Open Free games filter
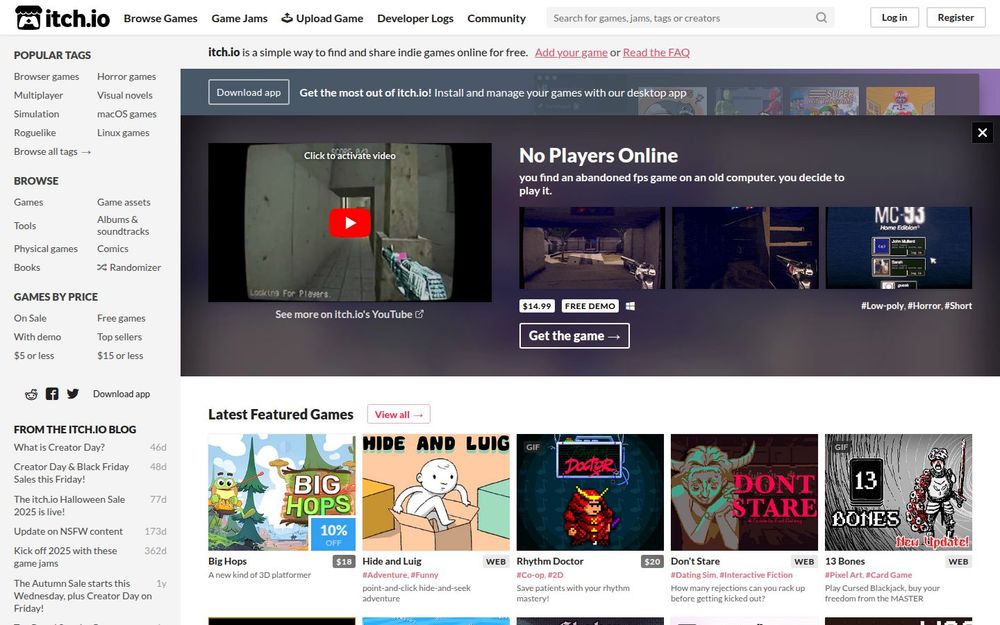This screenshot has width=1000, height=625. tap(121, 318)
